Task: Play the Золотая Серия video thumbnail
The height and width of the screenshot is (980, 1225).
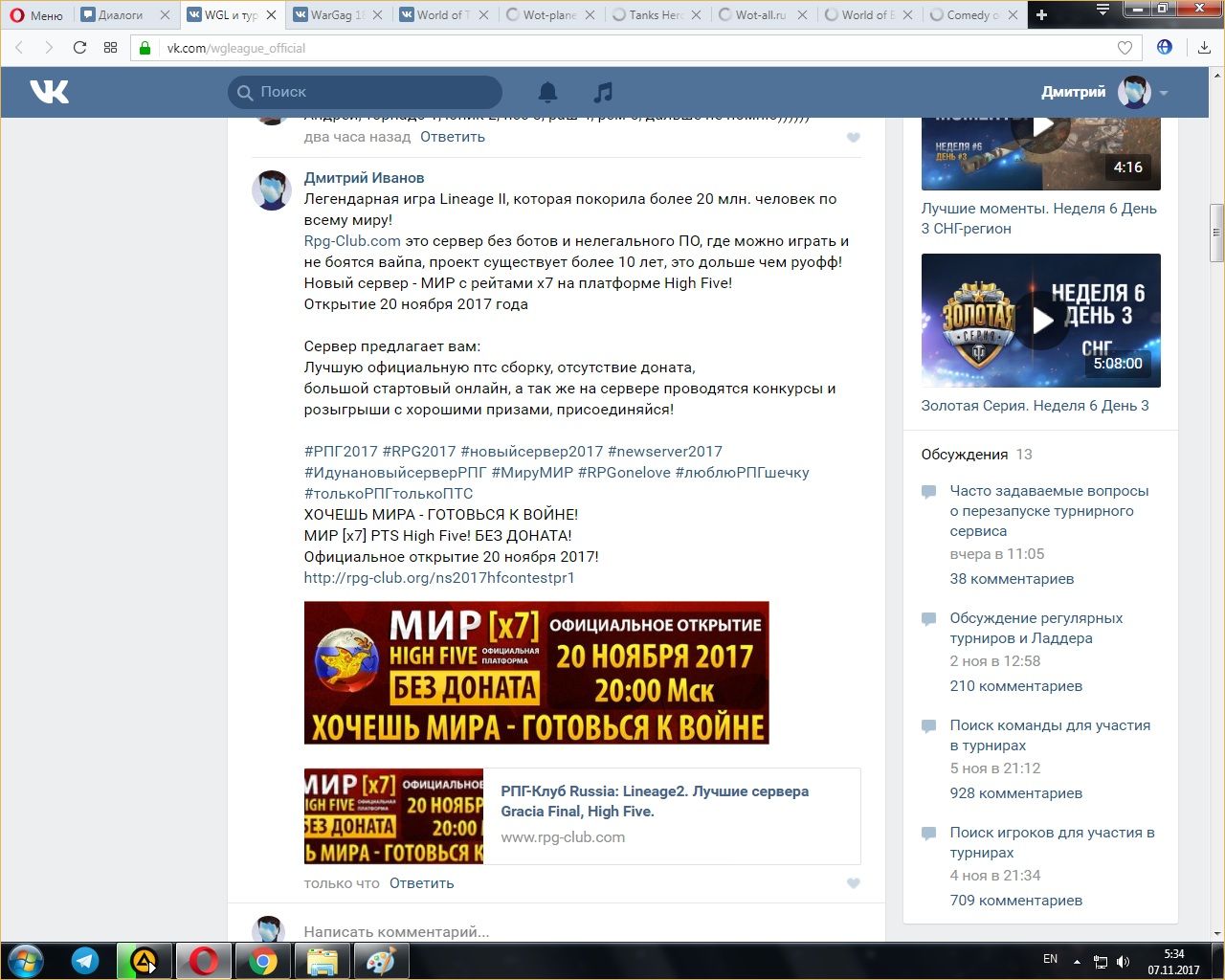Action: [1041, 321]
